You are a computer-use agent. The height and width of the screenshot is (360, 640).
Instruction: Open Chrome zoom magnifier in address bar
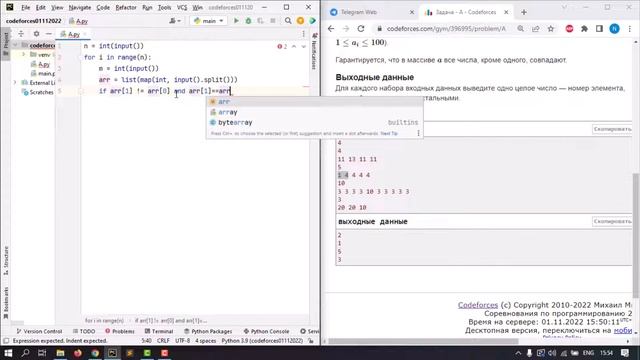520,29
